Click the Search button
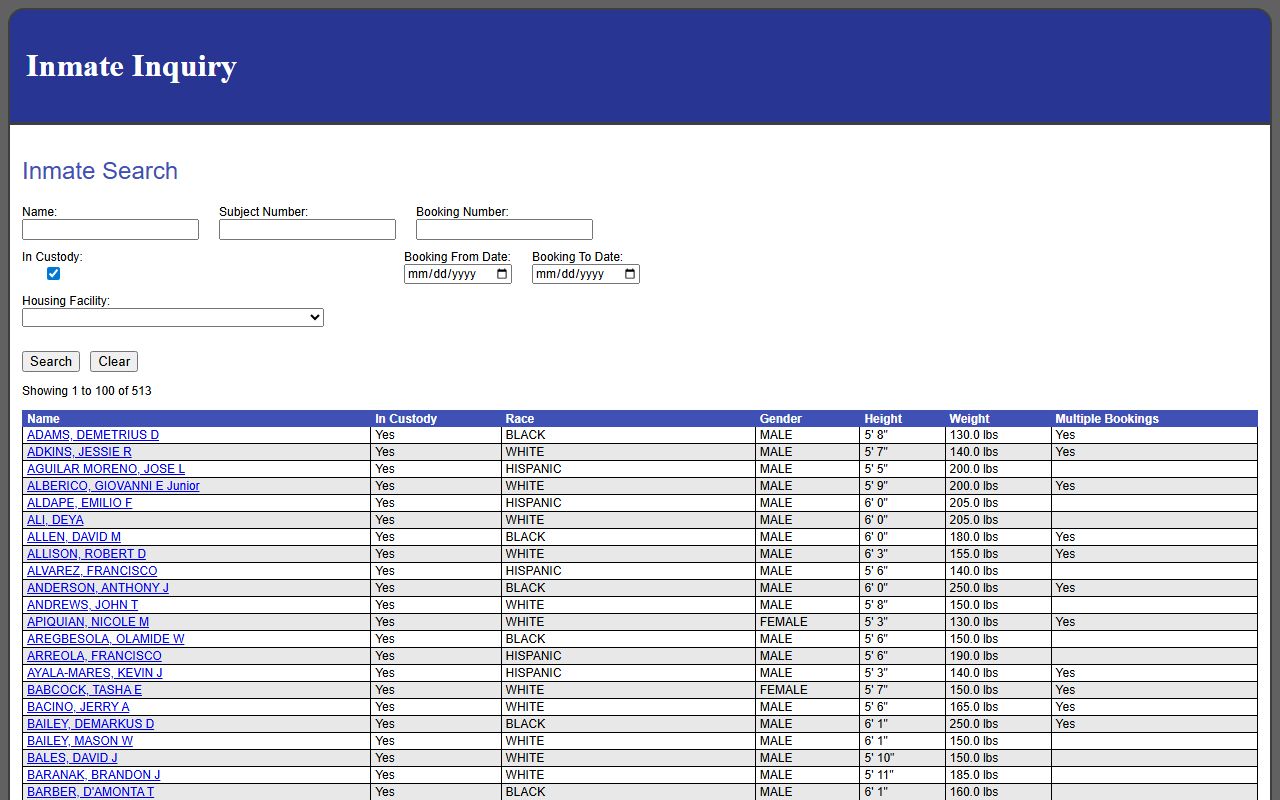The image size is (1280, 800). [x=51, y=361]
